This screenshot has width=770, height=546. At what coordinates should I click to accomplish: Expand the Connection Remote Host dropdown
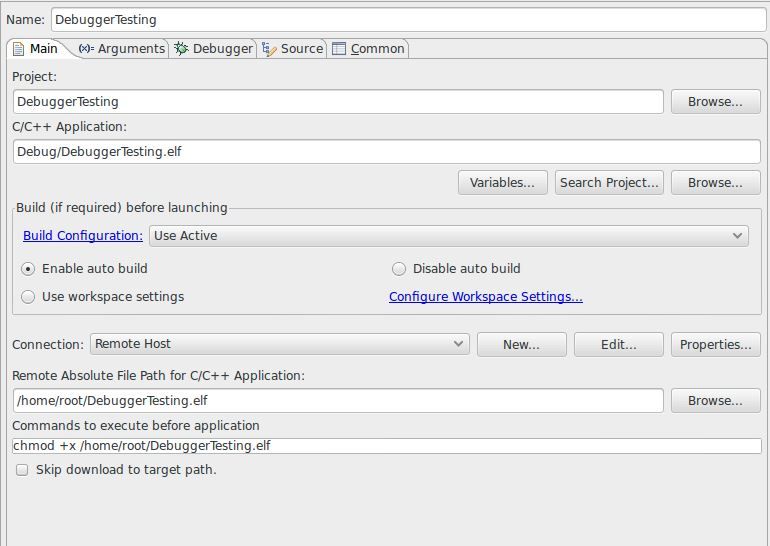click(x=279, y=344)
